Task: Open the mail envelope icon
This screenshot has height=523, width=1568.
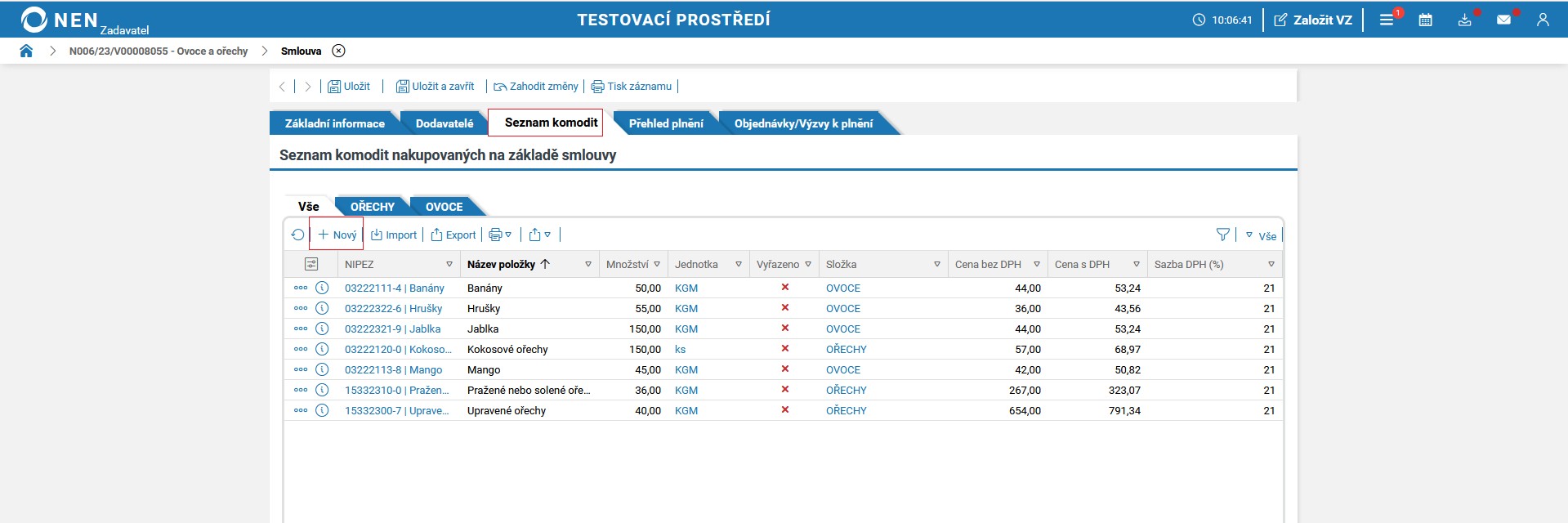Action: pyautogui.click(x=1503, y=20)
